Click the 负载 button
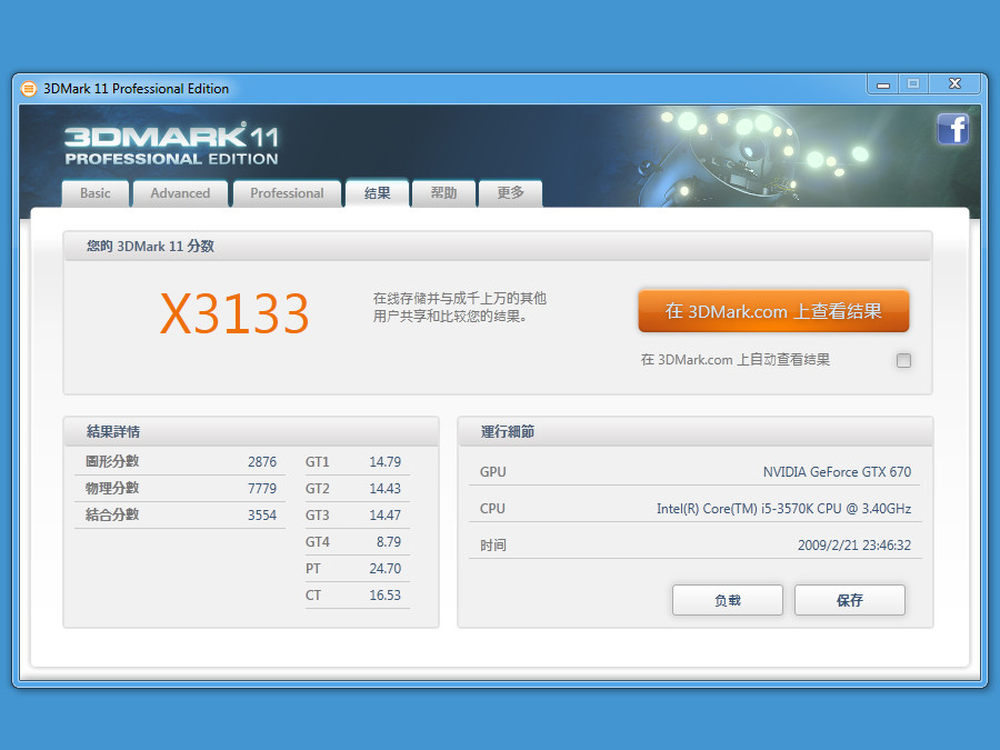Viewport: 1000px width, 750px height. click(x=727, y=600)
